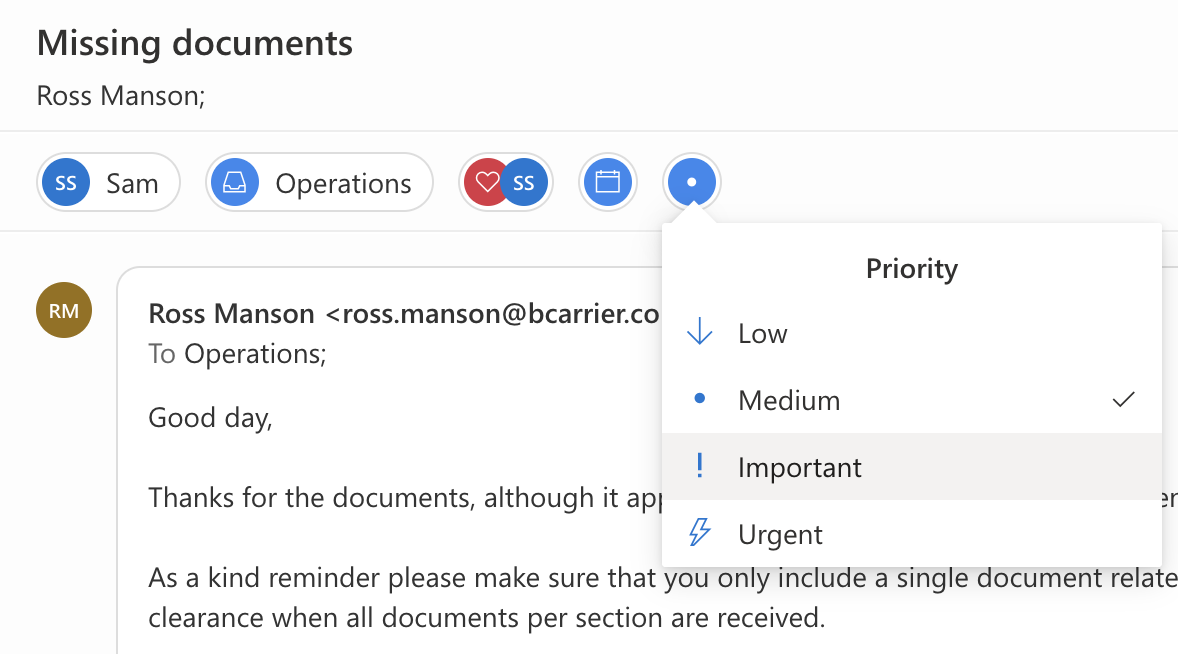Choose Urgent priority
Screen dimensions: 1178x654
(911, 533)
